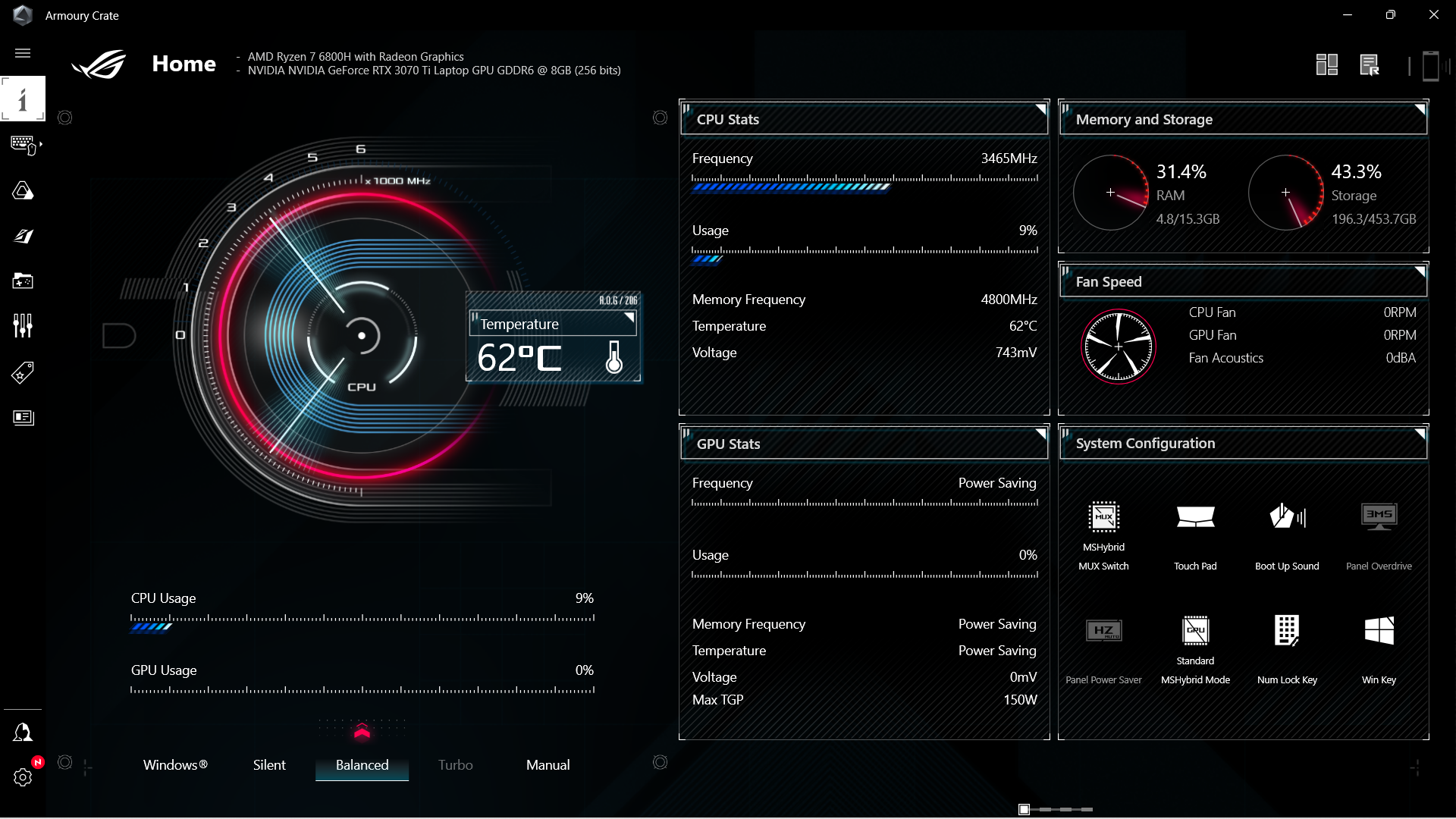The image size is (1456, 819).
Task: Open Game Library folder icon
Action: click(x=23, y=281)
